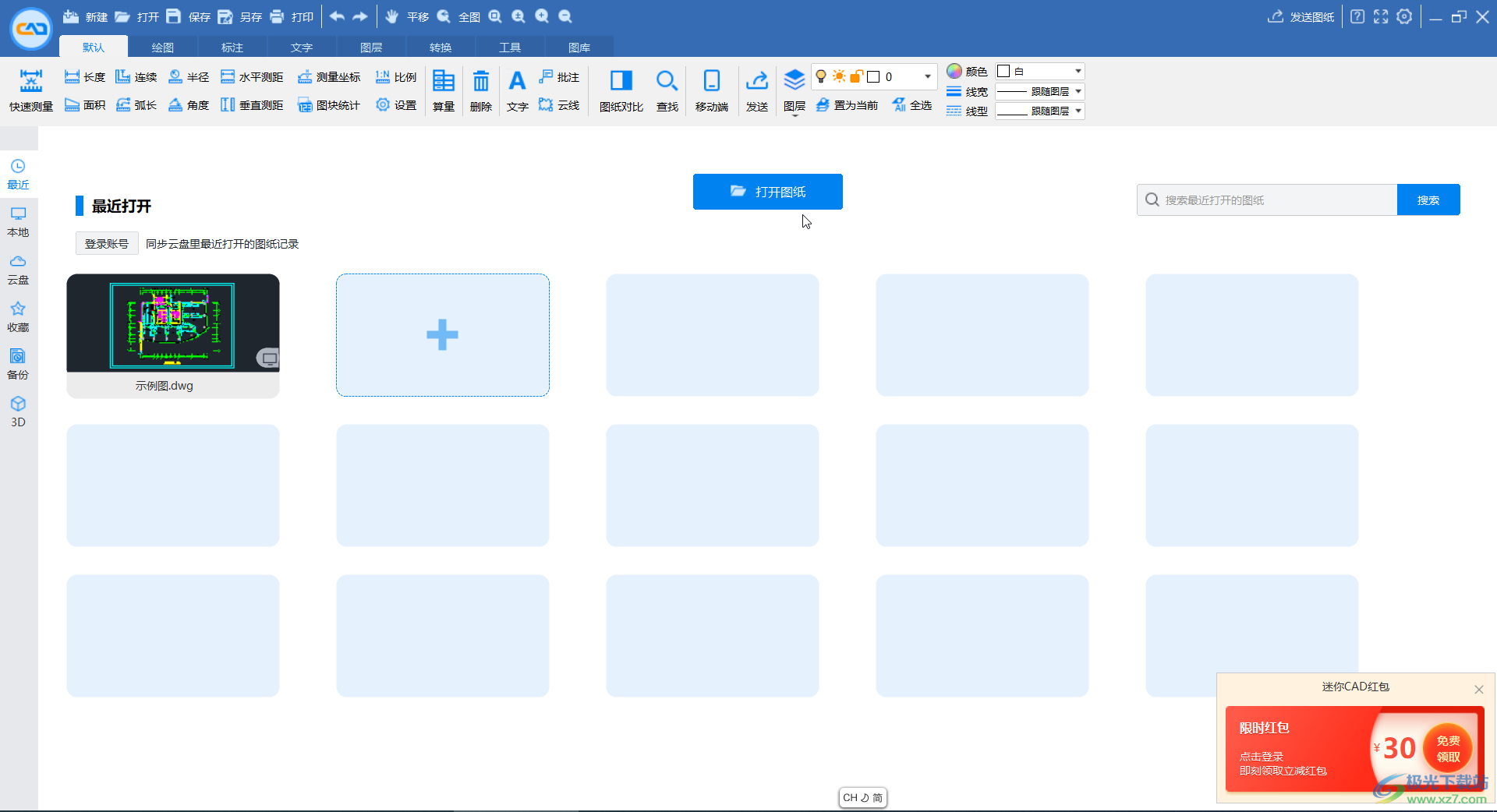This screenshot has width=1497, height=812.
Task: Select the 云线 cloud line tool
Action: point(559,105)
